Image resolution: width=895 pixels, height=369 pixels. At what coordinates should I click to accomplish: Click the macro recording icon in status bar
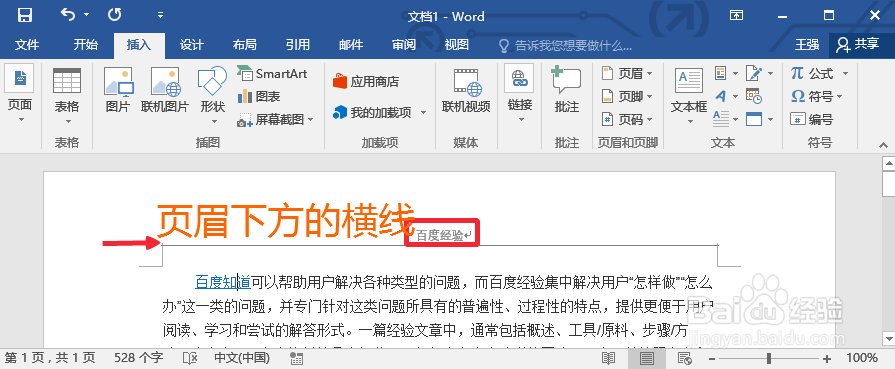[x=296, y=358]
